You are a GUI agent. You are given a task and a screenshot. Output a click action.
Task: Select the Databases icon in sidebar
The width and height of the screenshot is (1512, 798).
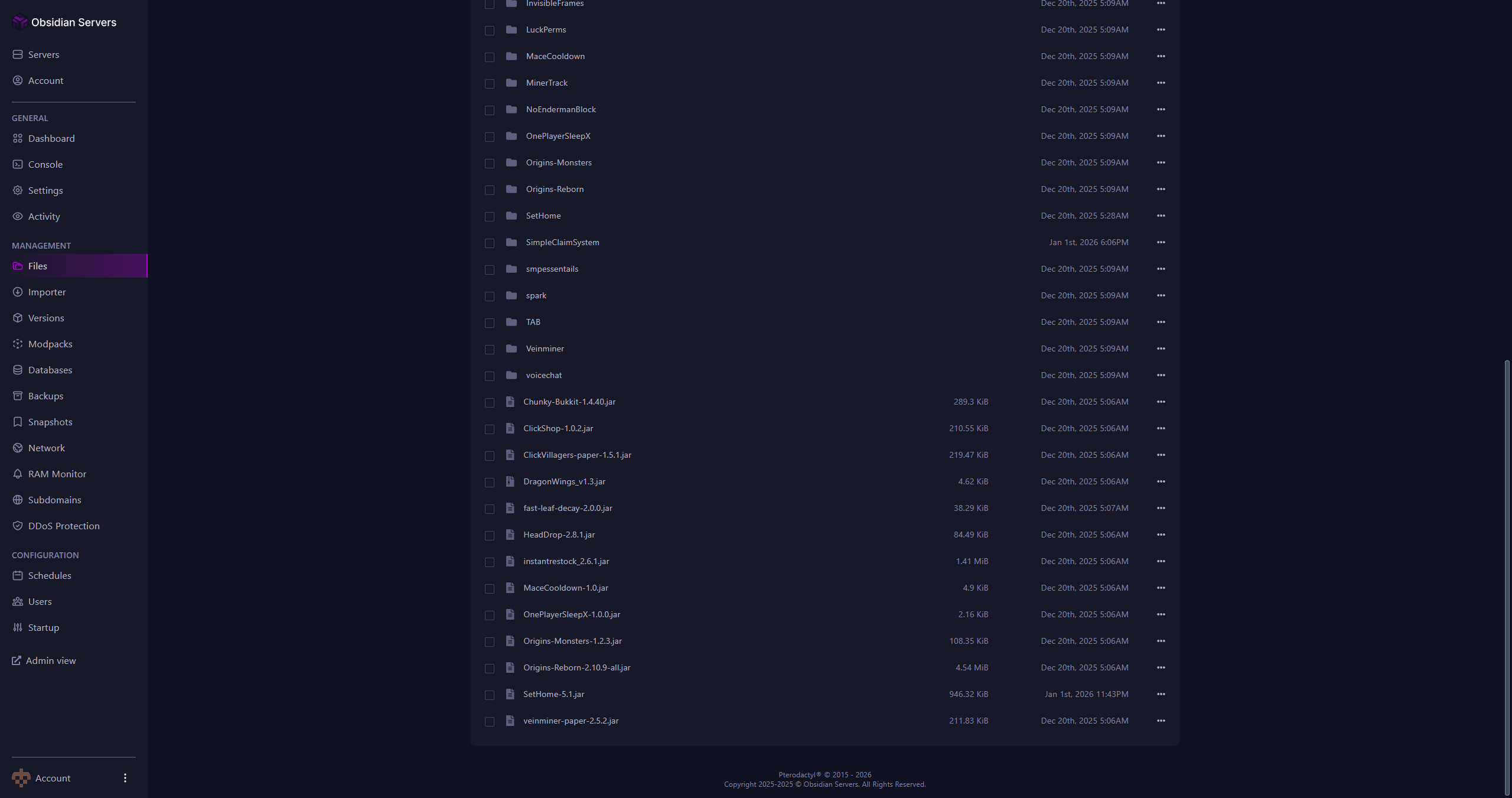(x=18, y=370)
